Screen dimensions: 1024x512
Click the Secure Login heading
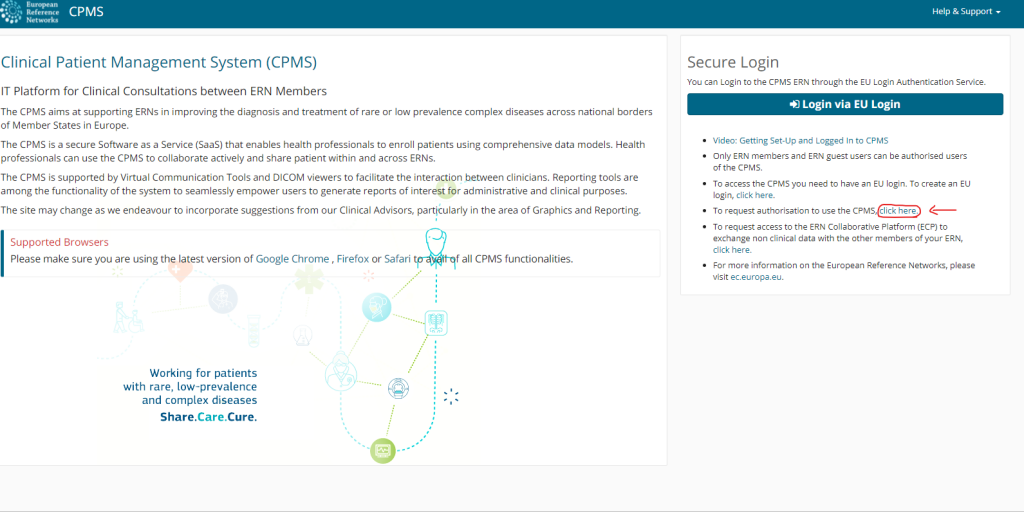(x=733, y=63)
